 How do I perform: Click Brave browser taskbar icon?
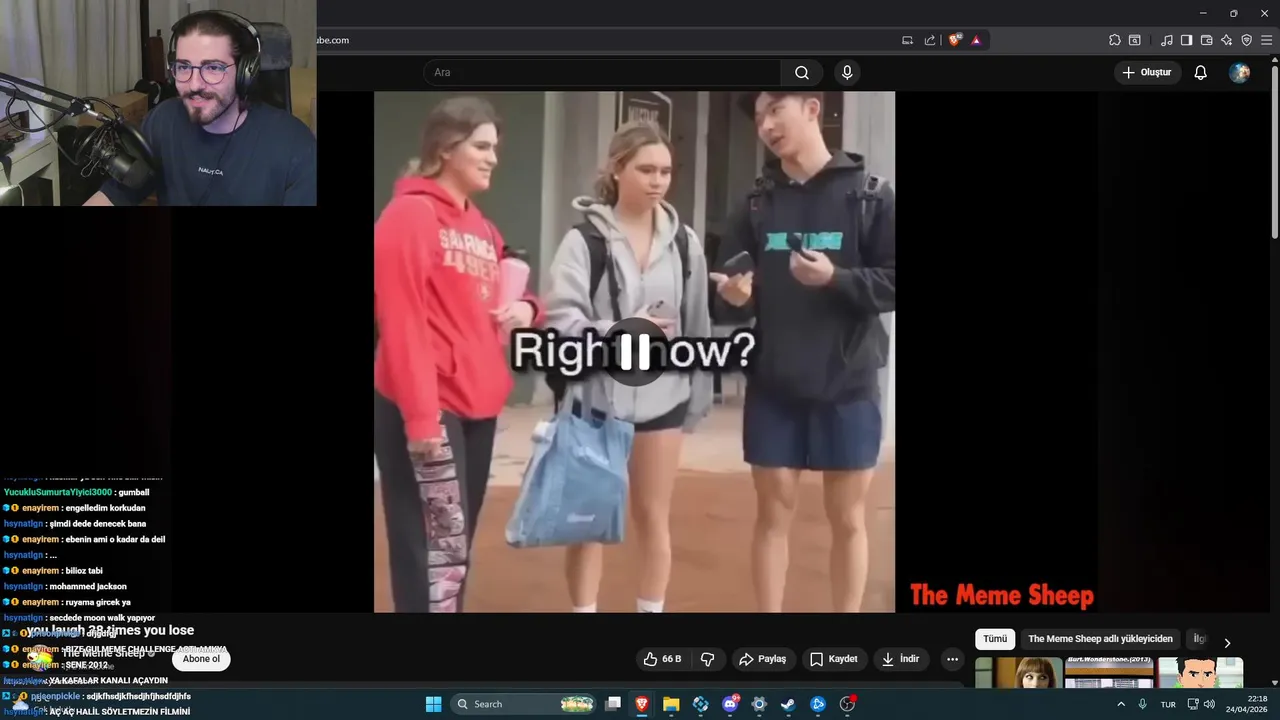coord(642,704)
